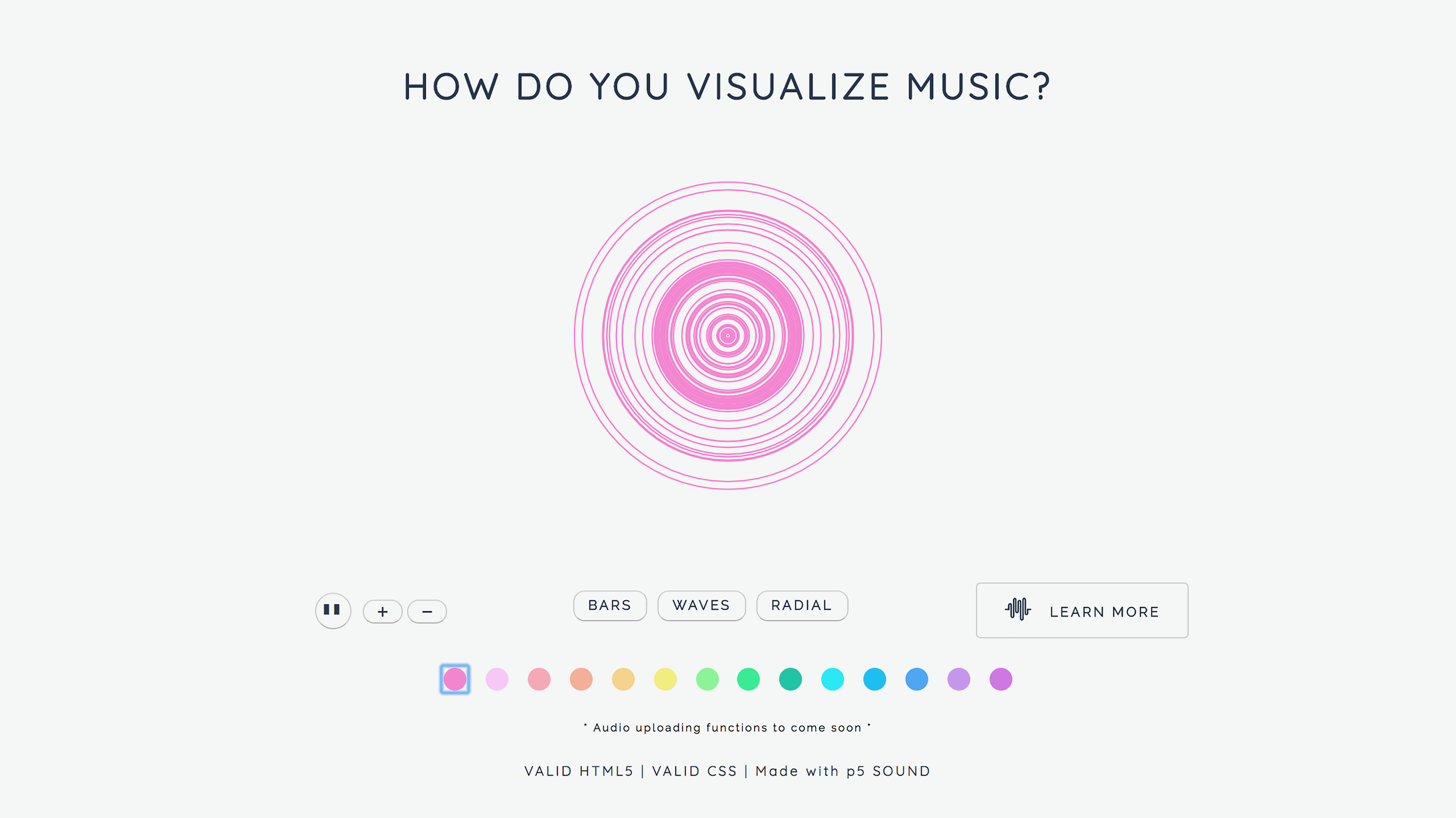Select the teal color swatch
The height and width of the screenshot is (818, 1456).
[x=791, y=679]
